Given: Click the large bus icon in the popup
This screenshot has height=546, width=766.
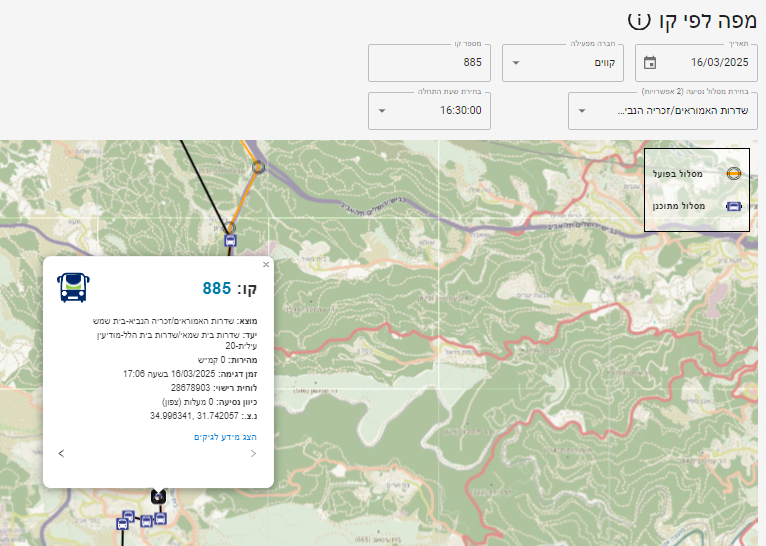Looking at the screenshot, I should click(x=73, y=288).
